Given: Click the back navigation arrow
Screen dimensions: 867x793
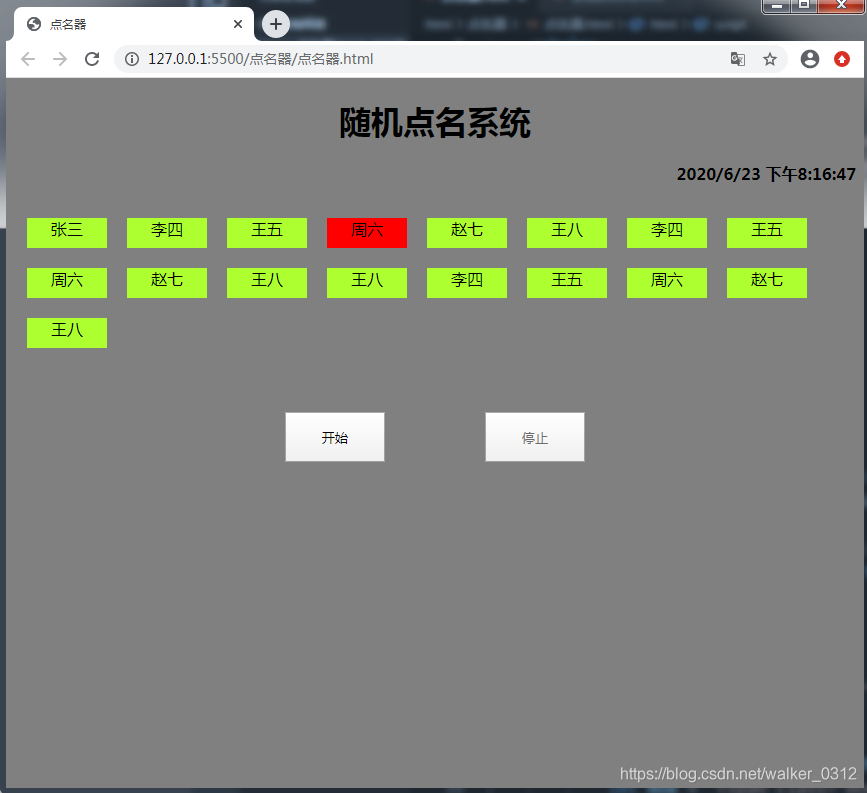Looking at the screenshot, I should pos(27,59).
